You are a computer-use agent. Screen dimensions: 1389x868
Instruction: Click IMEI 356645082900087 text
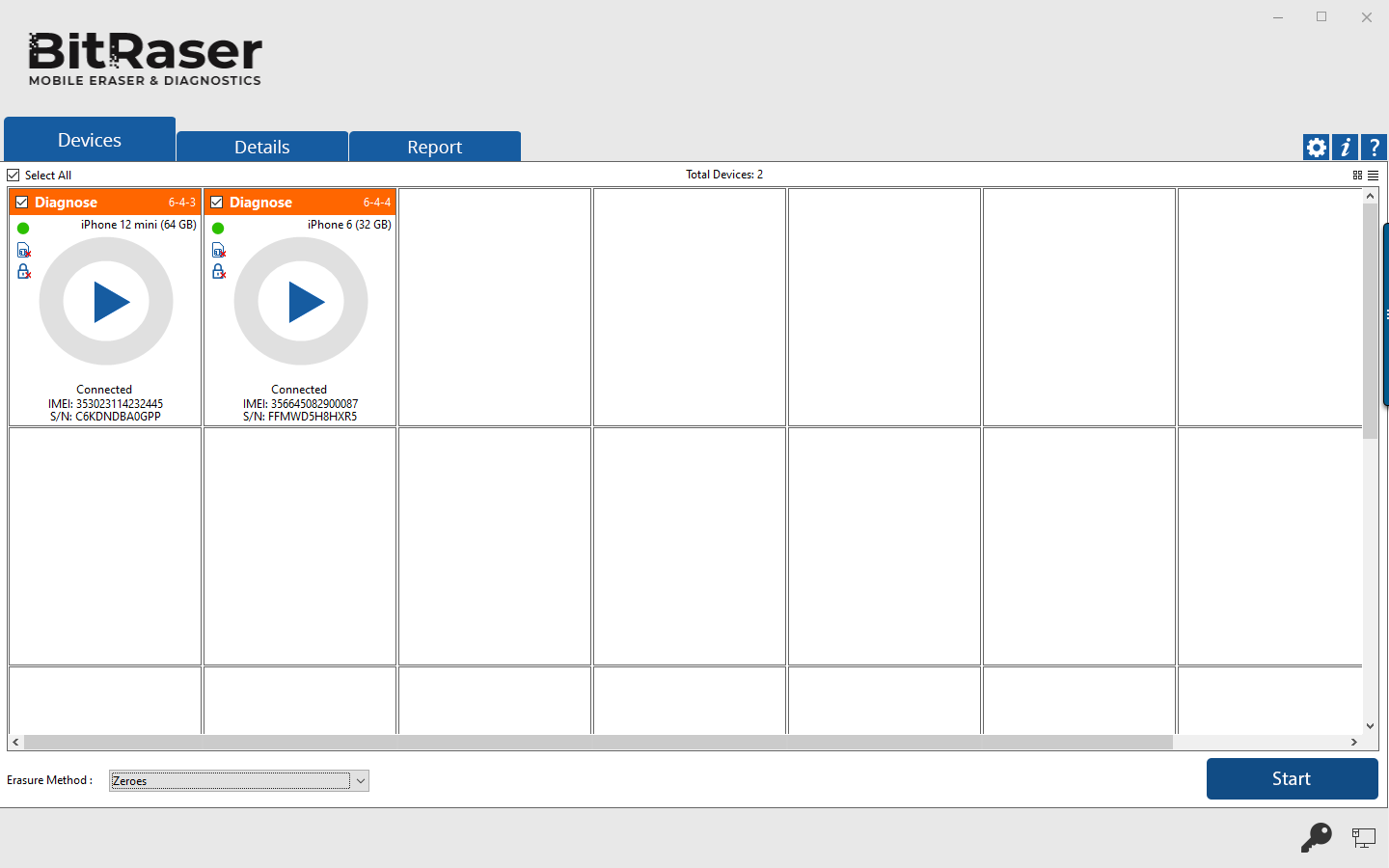pyautogui.click(x=300, y=404)
